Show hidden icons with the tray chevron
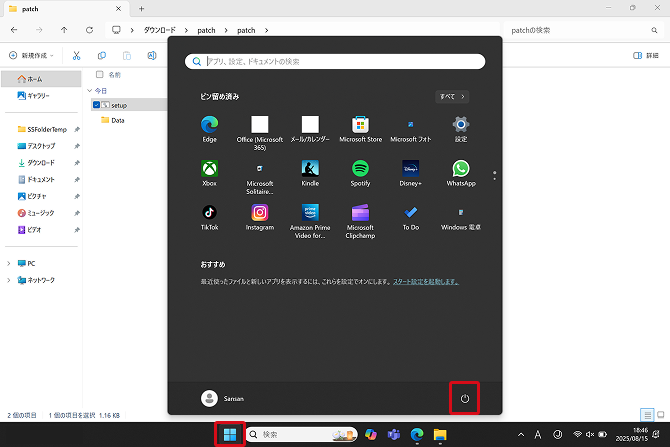 pyautogui.click(x=521, y=435)
